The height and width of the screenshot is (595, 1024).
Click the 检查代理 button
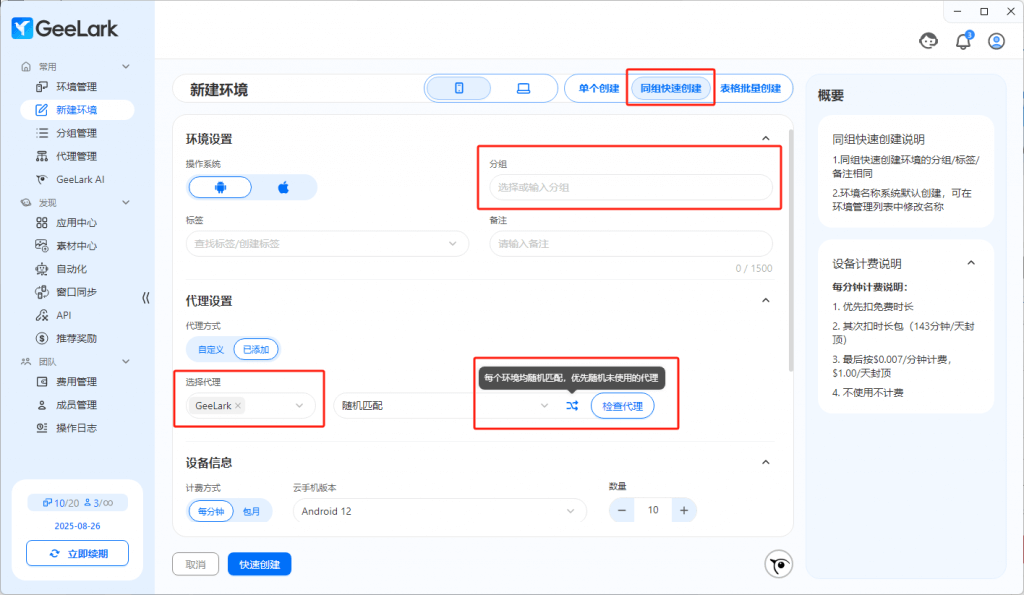click(x=622, y=406)
